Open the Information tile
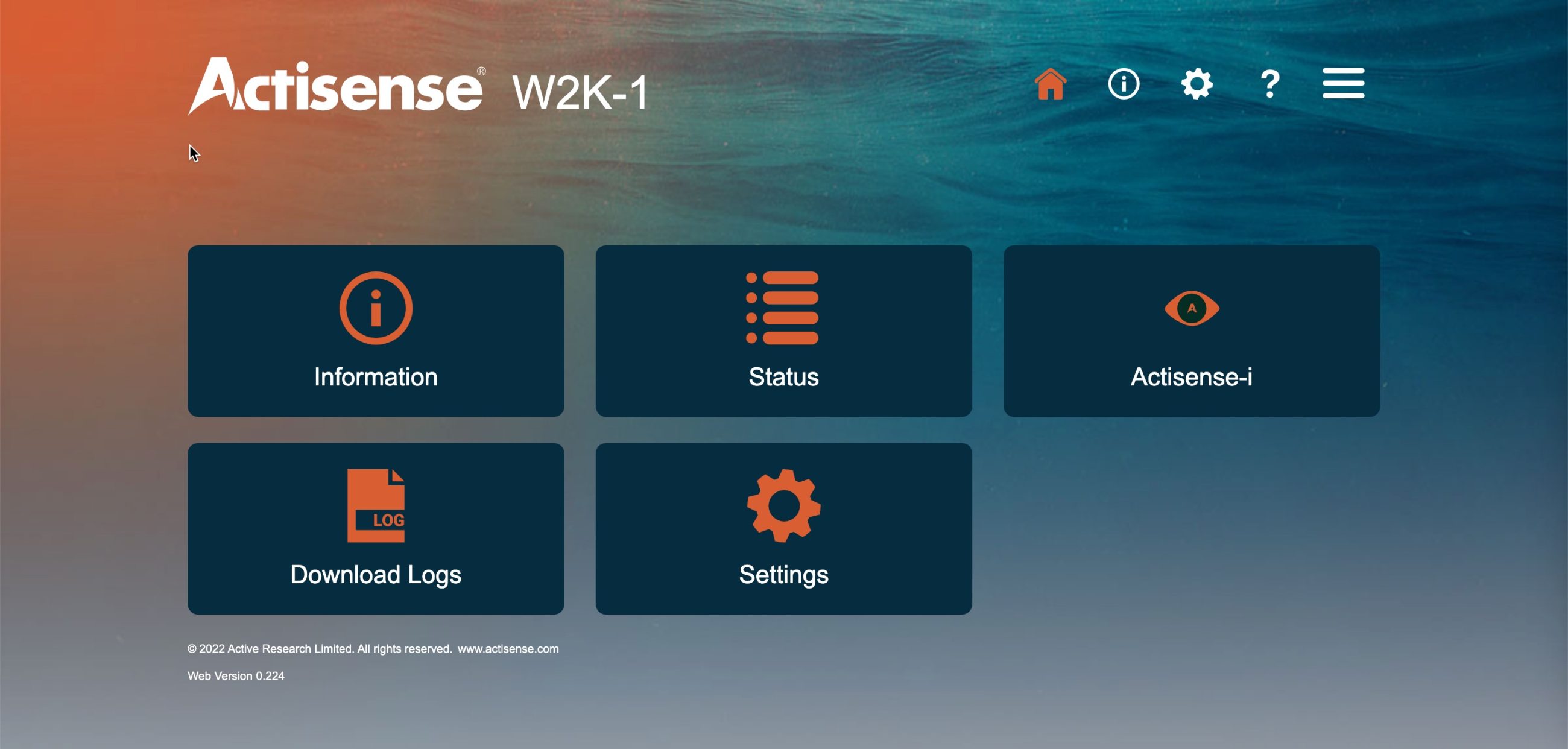The height and width of the screenshot is (749, 1568). pyautogui.click(x=376, y=331)
